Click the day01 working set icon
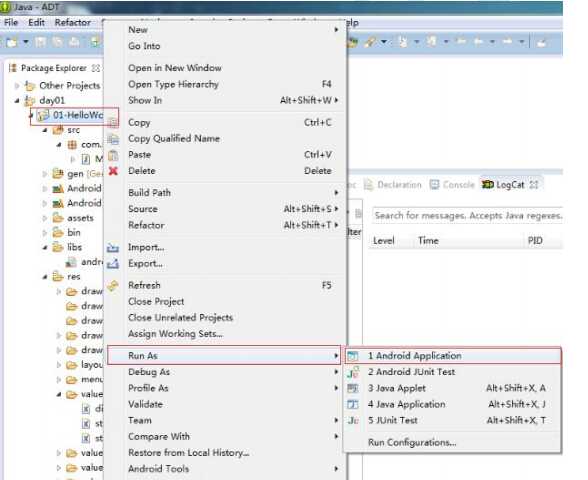Screen dimensions: 588x480 (30, 100)
